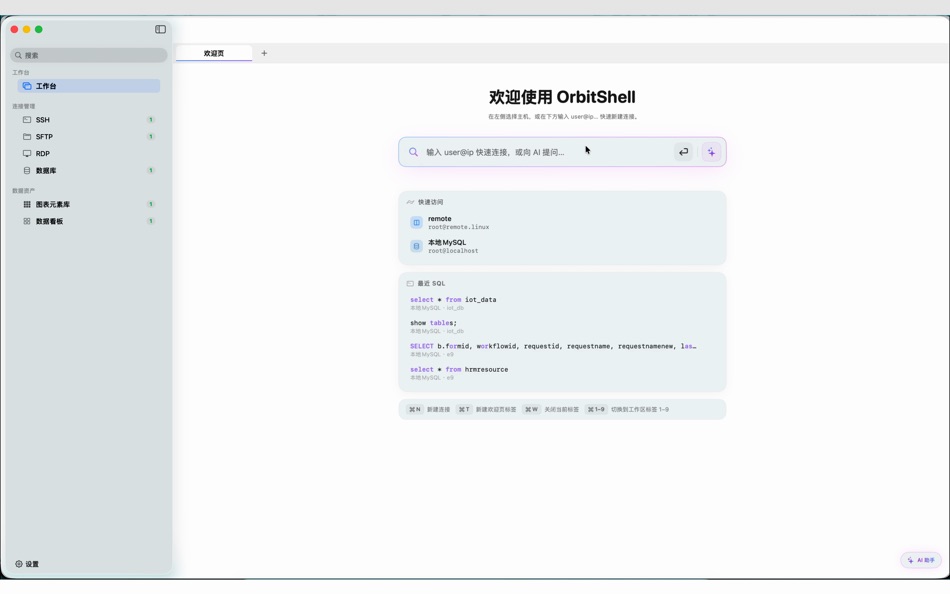Click the AI sparkle button
This screenshot has width=950, height=594.
711,152
